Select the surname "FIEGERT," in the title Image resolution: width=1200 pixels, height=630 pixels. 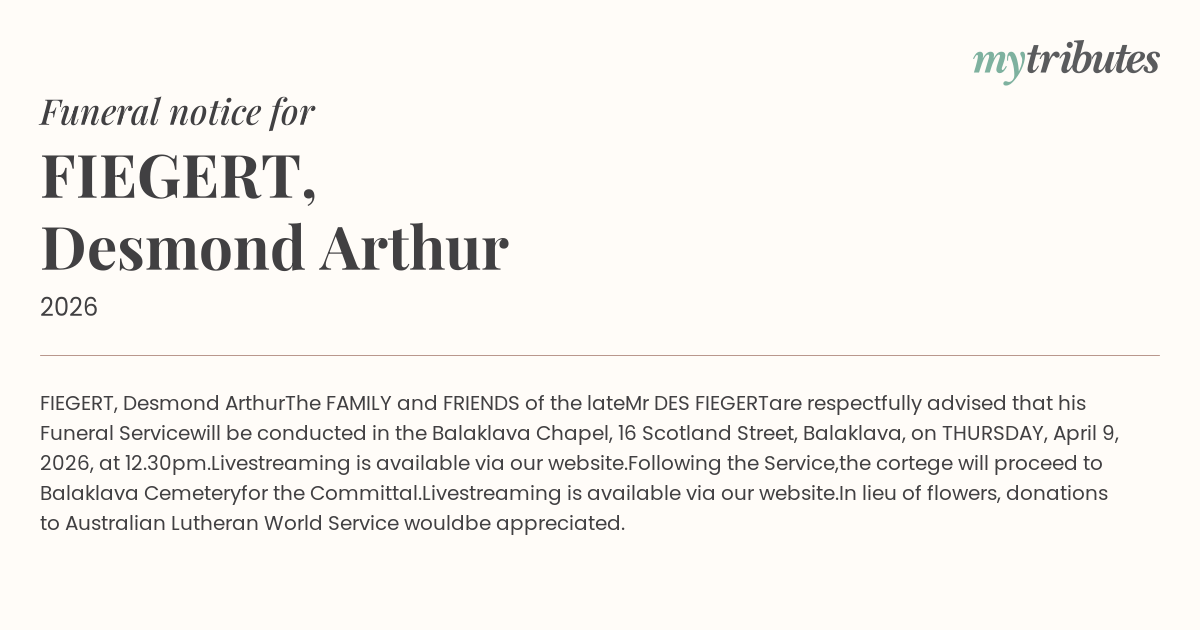[178, 176]
